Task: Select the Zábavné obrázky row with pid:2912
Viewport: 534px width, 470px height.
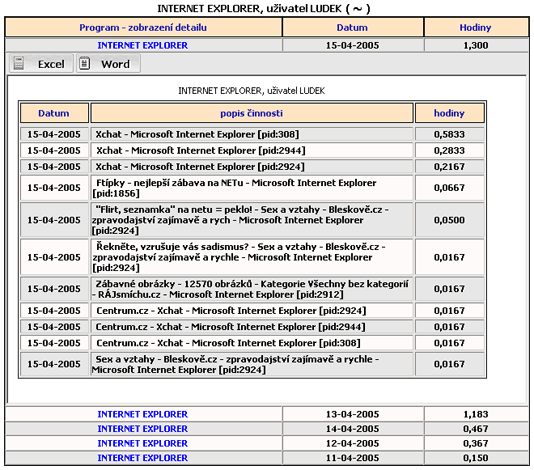Action: (252, 289)
